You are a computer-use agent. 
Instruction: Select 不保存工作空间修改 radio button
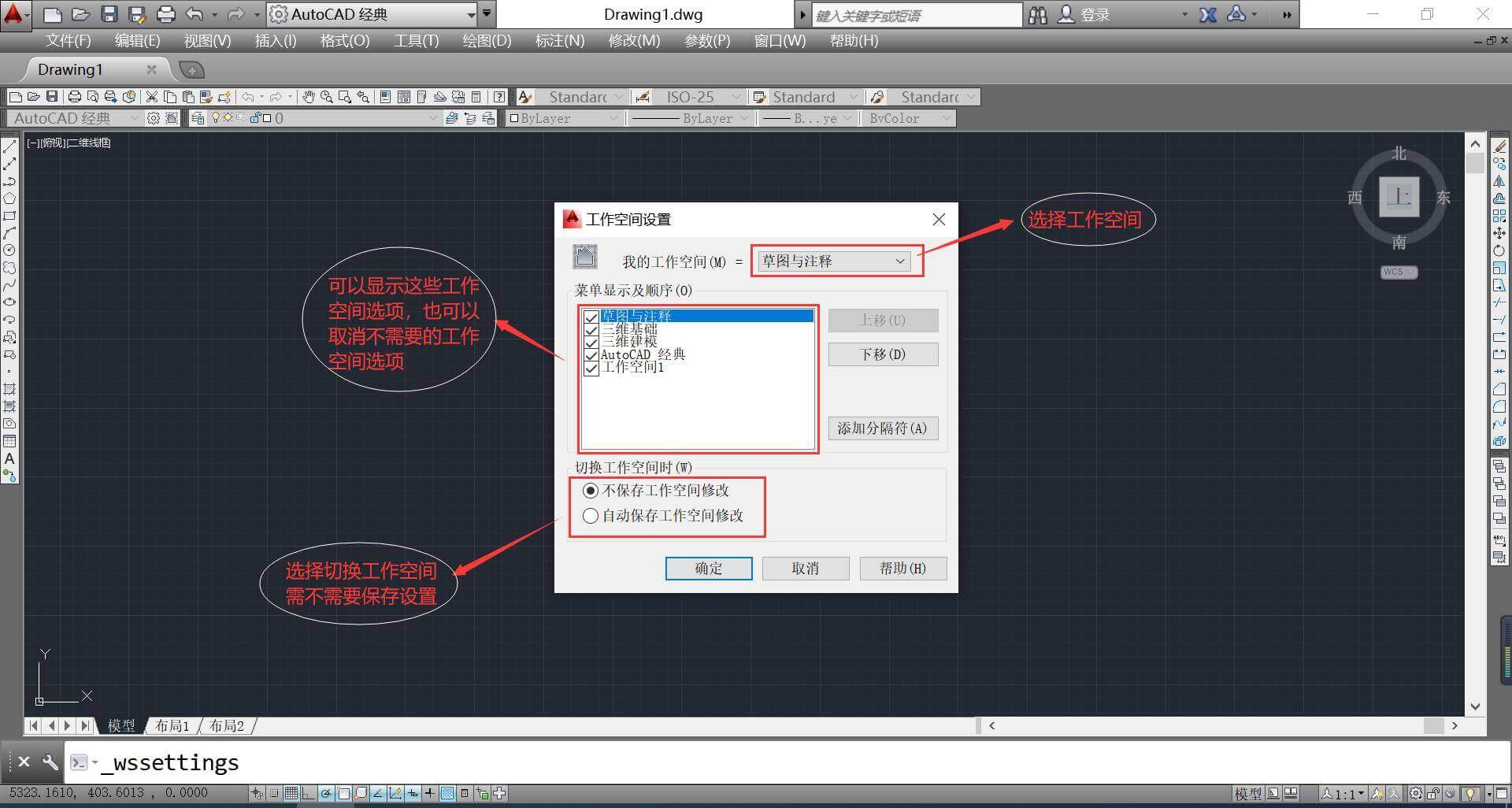tap(591, 491)
